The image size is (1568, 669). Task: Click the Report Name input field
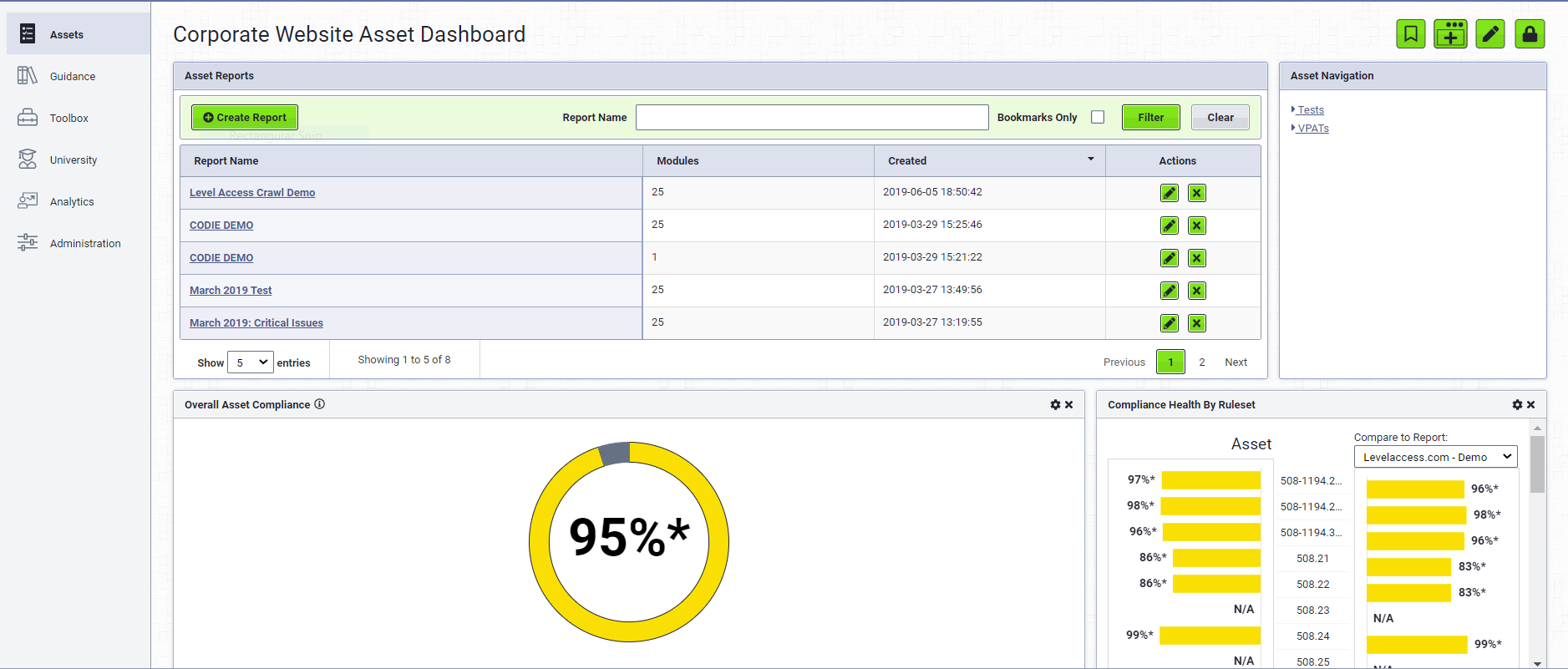click(811, 118)
